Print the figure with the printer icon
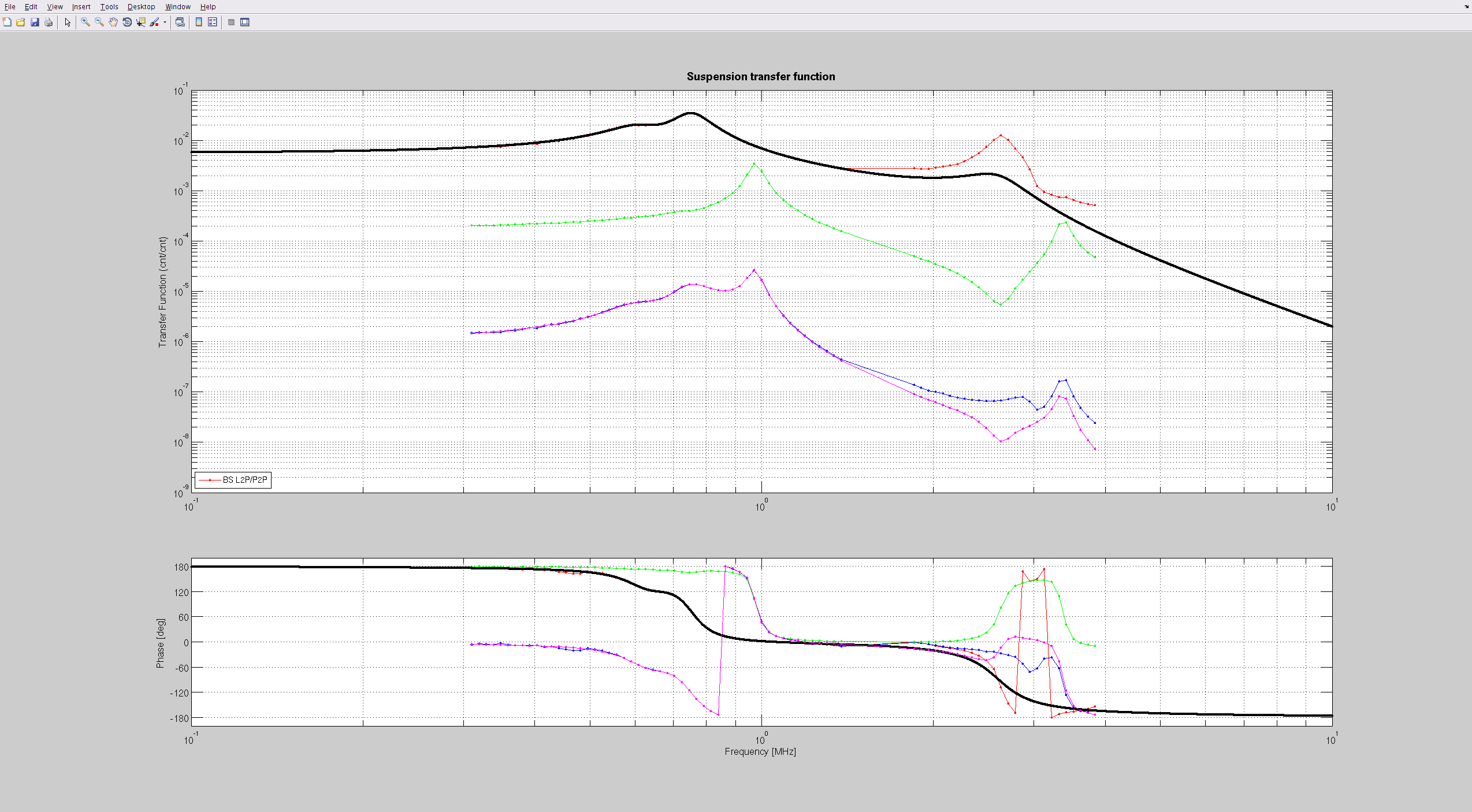The image size is (1472, 812). 49,22
